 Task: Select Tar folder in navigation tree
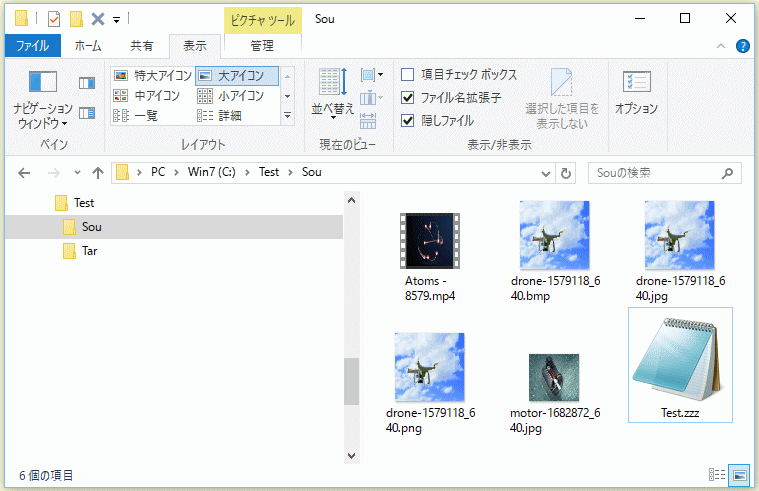click(x=80, y=251)
